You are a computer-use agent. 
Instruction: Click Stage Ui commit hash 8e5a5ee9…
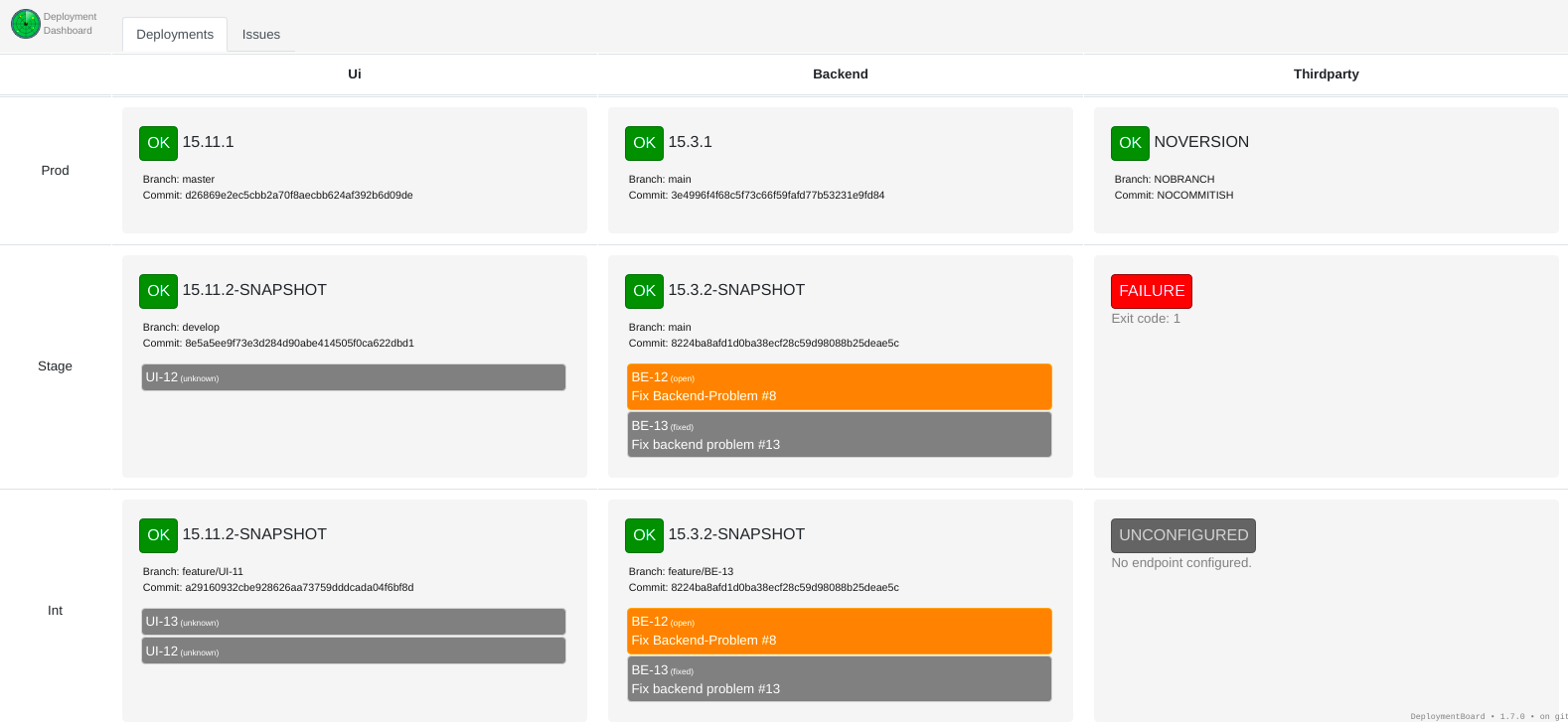[x=299, y=344]
